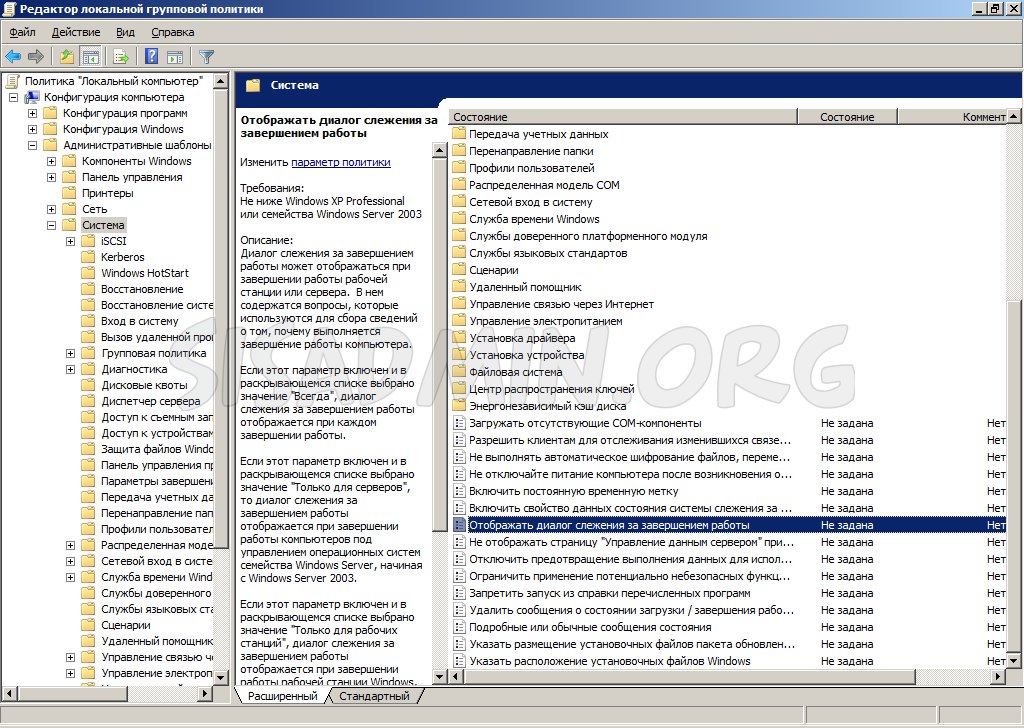Click the Up one level folder icon
Screen dimensions: 1024x728
67,57
